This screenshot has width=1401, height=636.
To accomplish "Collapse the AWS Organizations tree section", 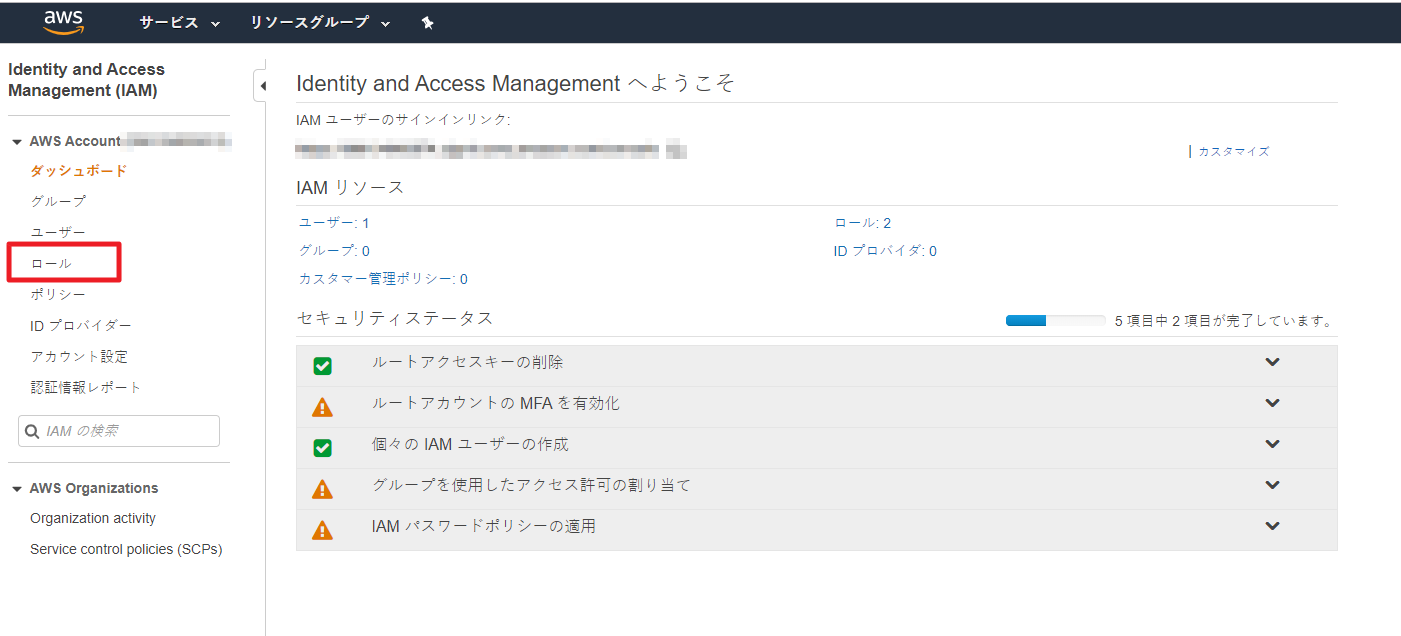I will (17, 489).
